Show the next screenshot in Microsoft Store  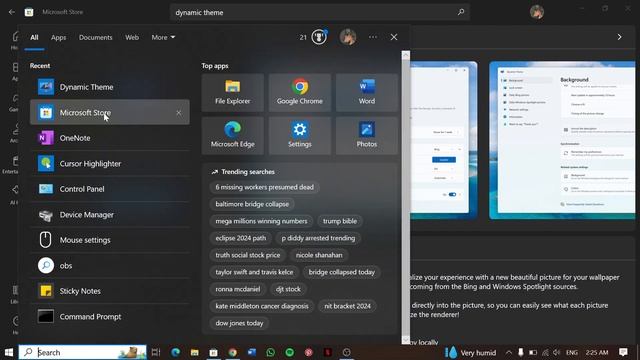click(x=620, y=37)
